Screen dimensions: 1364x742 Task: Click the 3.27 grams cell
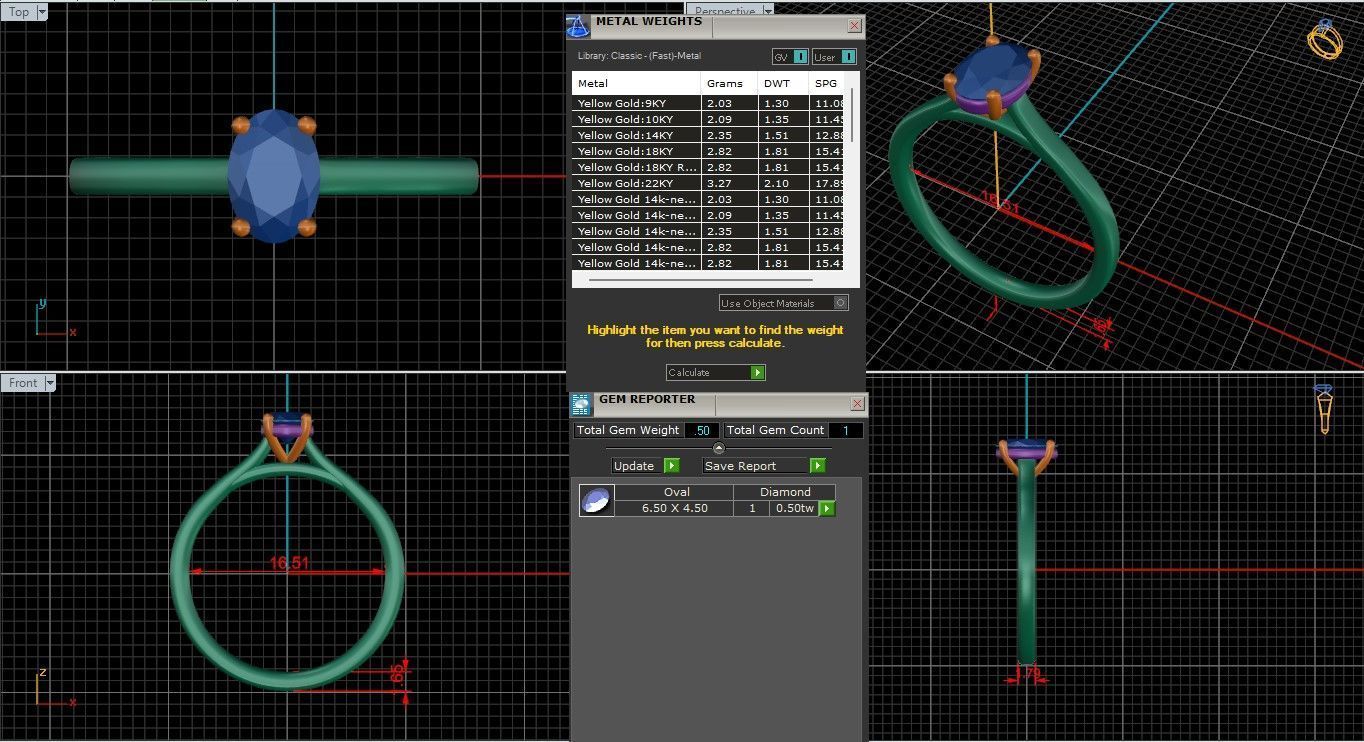(729, 183)
